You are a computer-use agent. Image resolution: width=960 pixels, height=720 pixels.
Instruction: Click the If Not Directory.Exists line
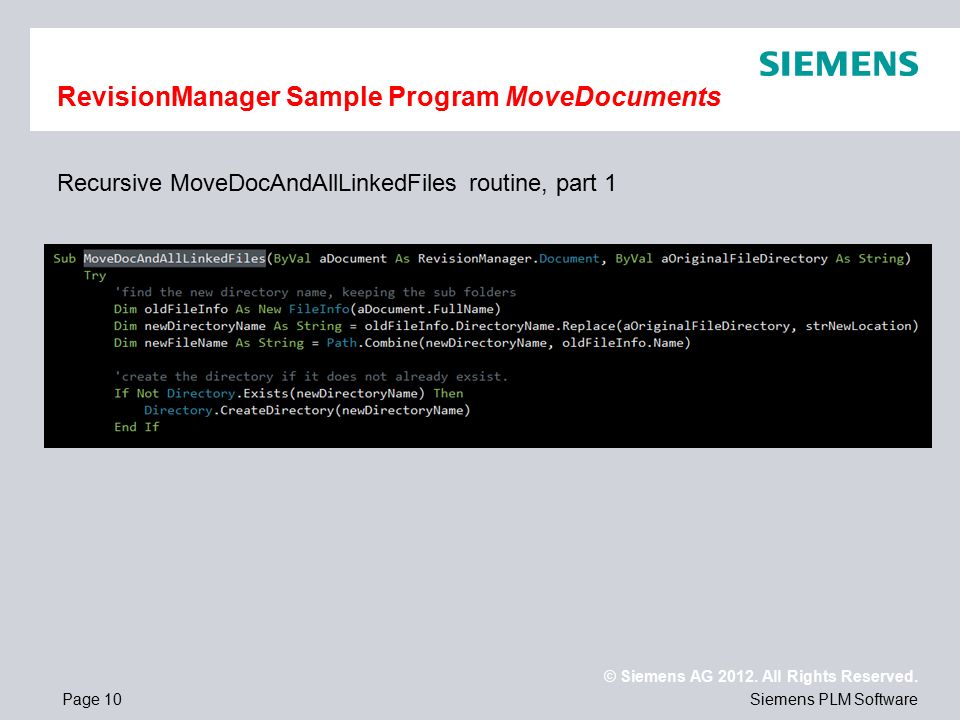tap(288, 393)
